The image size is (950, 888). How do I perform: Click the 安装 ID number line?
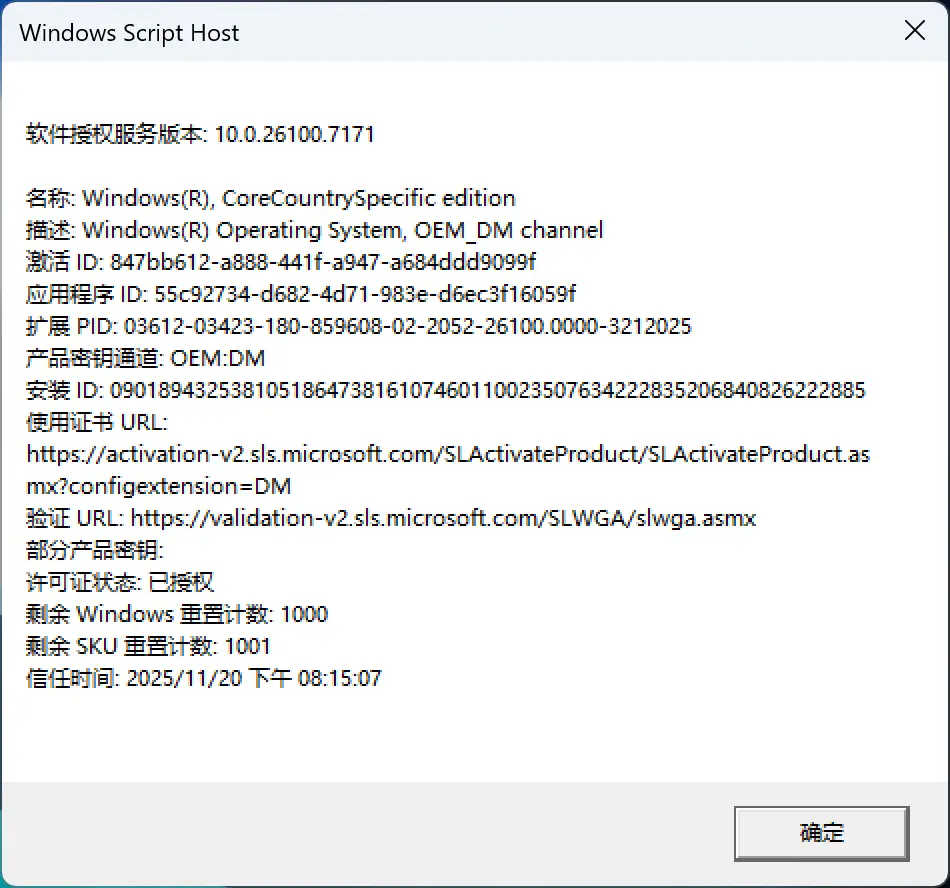tap(445, 390)
